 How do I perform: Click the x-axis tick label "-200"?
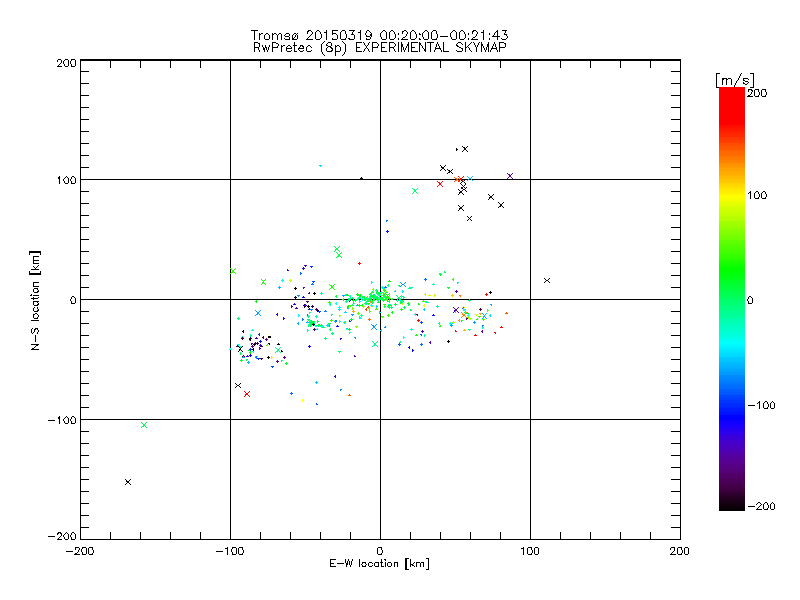click(x=80, y=551)
